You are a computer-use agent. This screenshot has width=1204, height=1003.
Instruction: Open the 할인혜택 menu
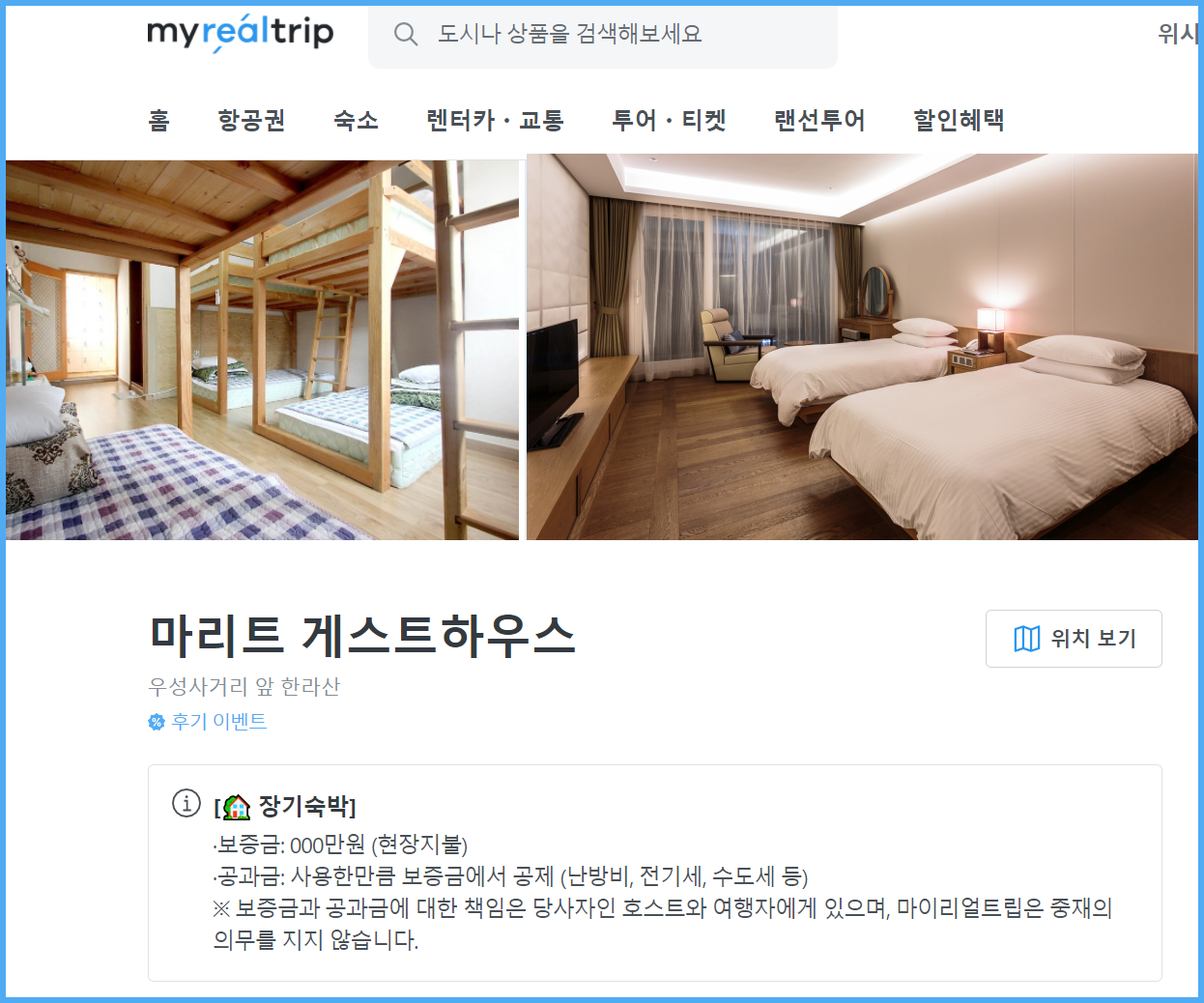pyautogui.click(x=959, y=121)
